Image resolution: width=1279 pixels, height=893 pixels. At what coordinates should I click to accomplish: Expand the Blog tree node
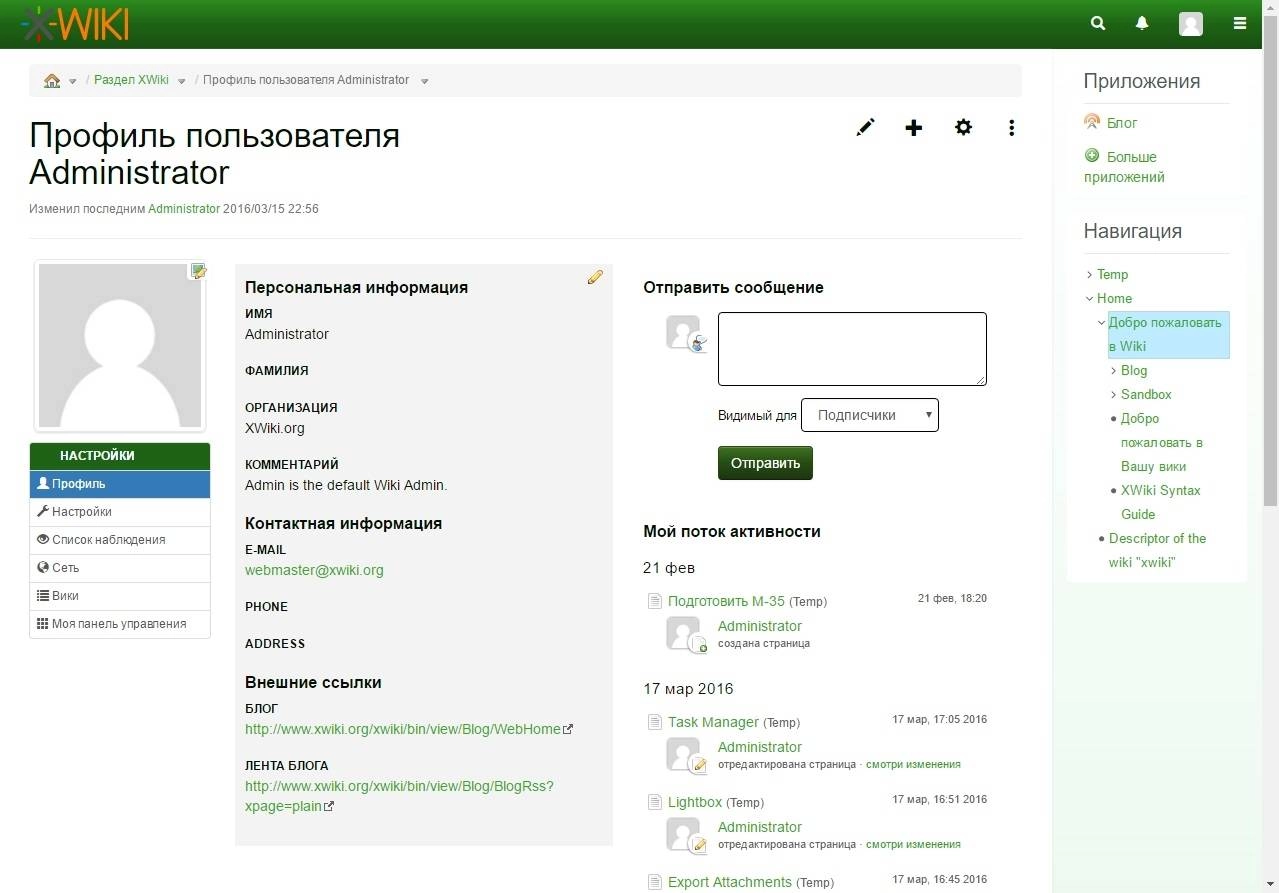coord(1113,371)
